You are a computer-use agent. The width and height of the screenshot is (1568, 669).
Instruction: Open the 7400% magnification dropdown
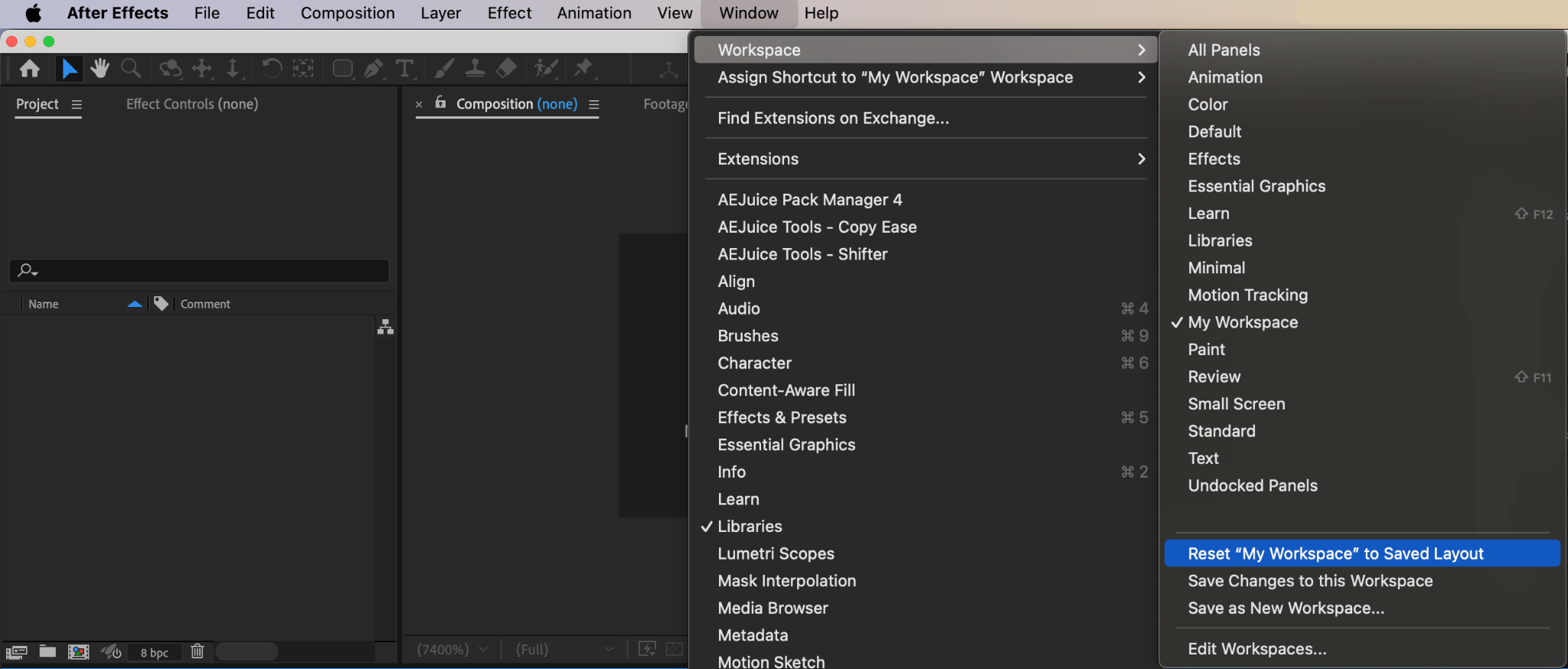(x=452, y=649)
